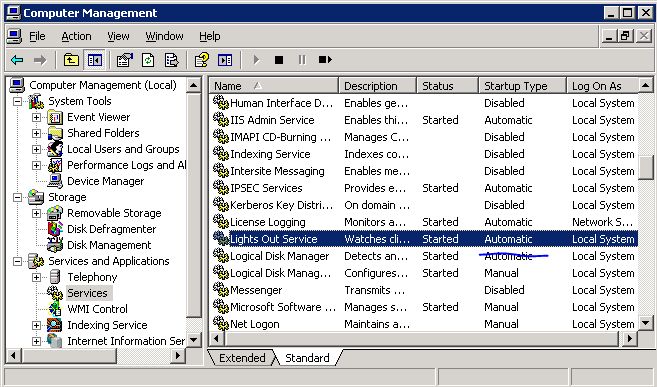The image size is (657, 387).
Task: Sort by the Description column header
Action: click(378, 86)
